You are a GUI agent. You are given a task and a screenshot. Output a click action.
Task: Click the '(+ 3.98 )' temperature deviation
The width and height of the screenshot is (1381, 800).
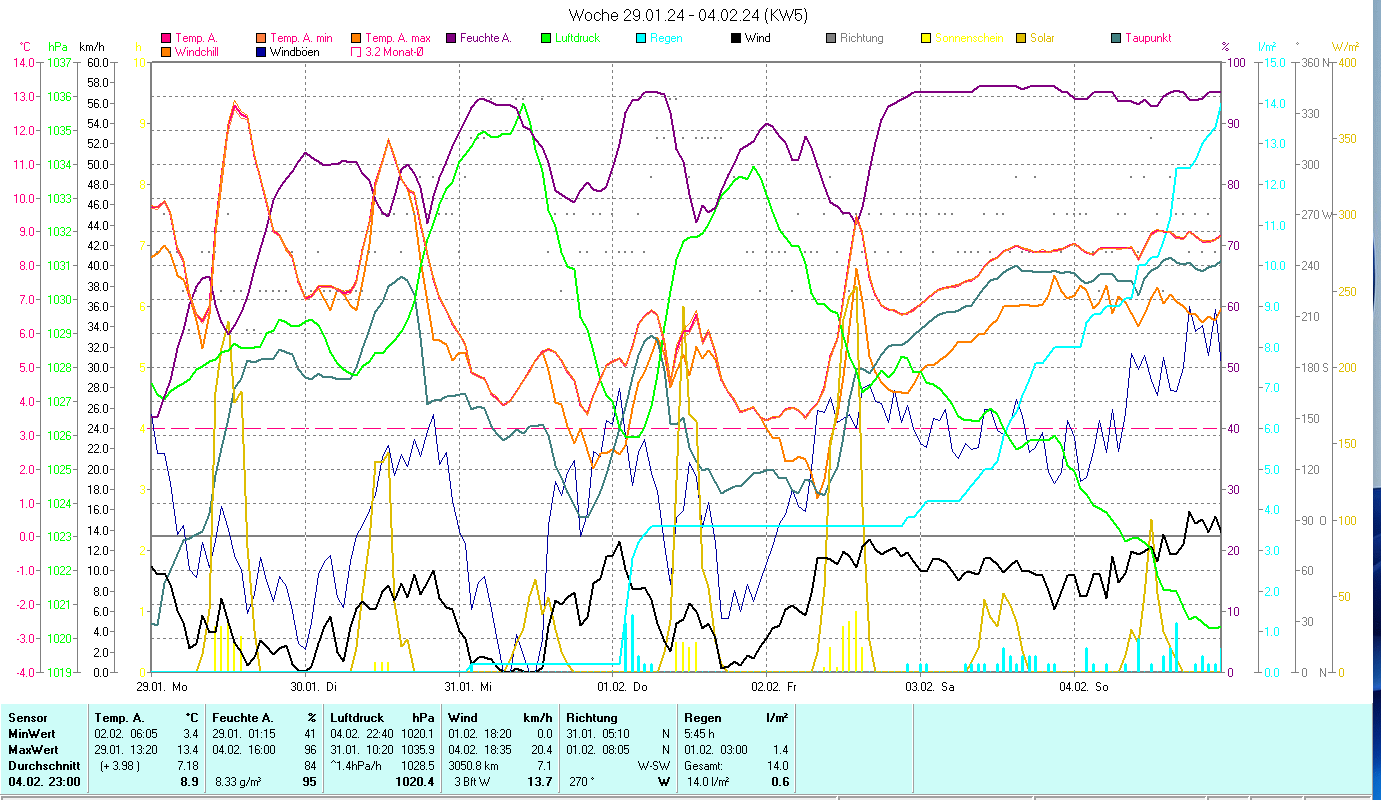118,766
